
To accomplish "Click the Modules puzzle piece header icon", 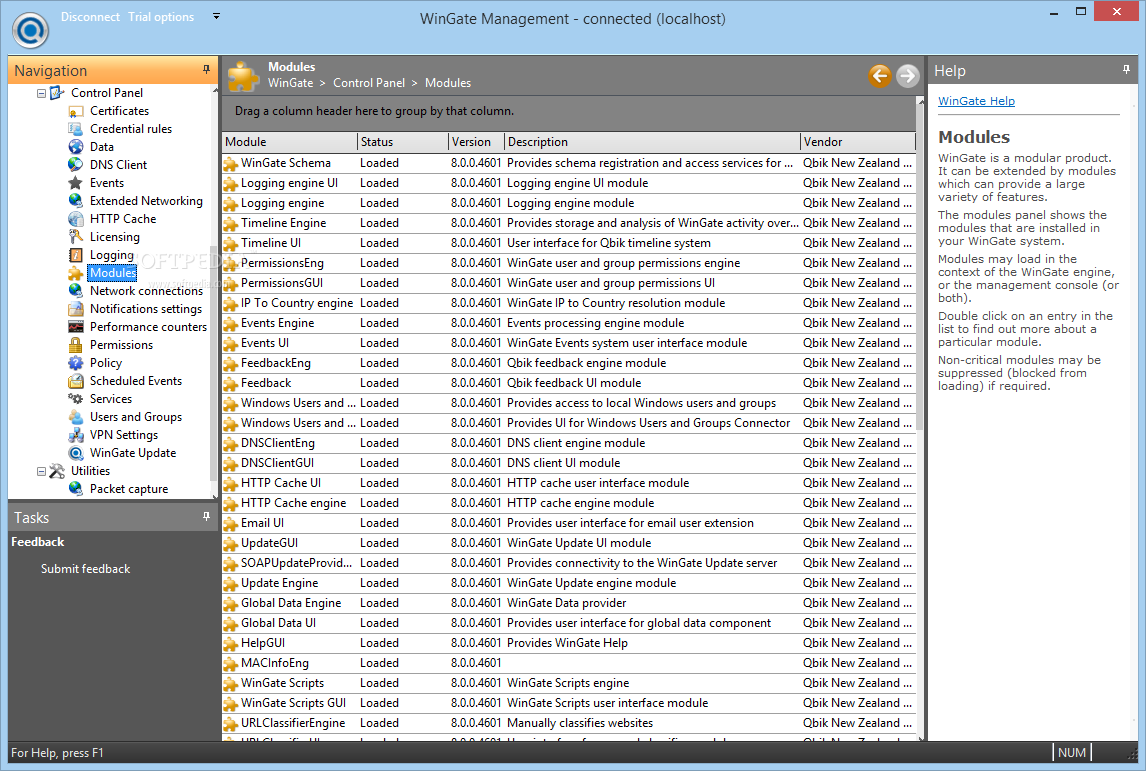I will coord(244,76).
